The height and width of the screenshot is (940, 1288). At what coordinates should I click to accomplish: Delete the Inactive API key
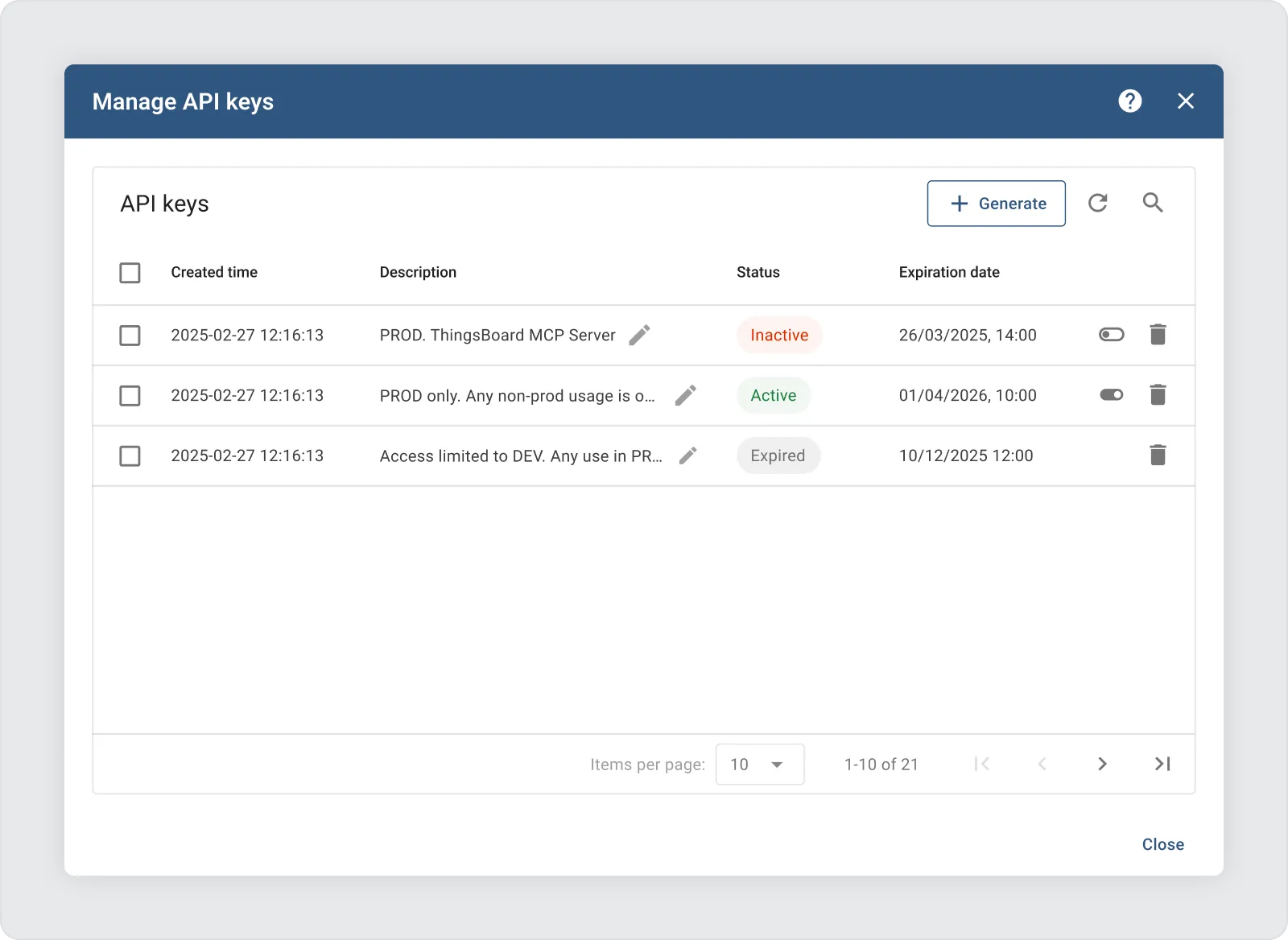pyautogui.click(x=1158, y=335)
